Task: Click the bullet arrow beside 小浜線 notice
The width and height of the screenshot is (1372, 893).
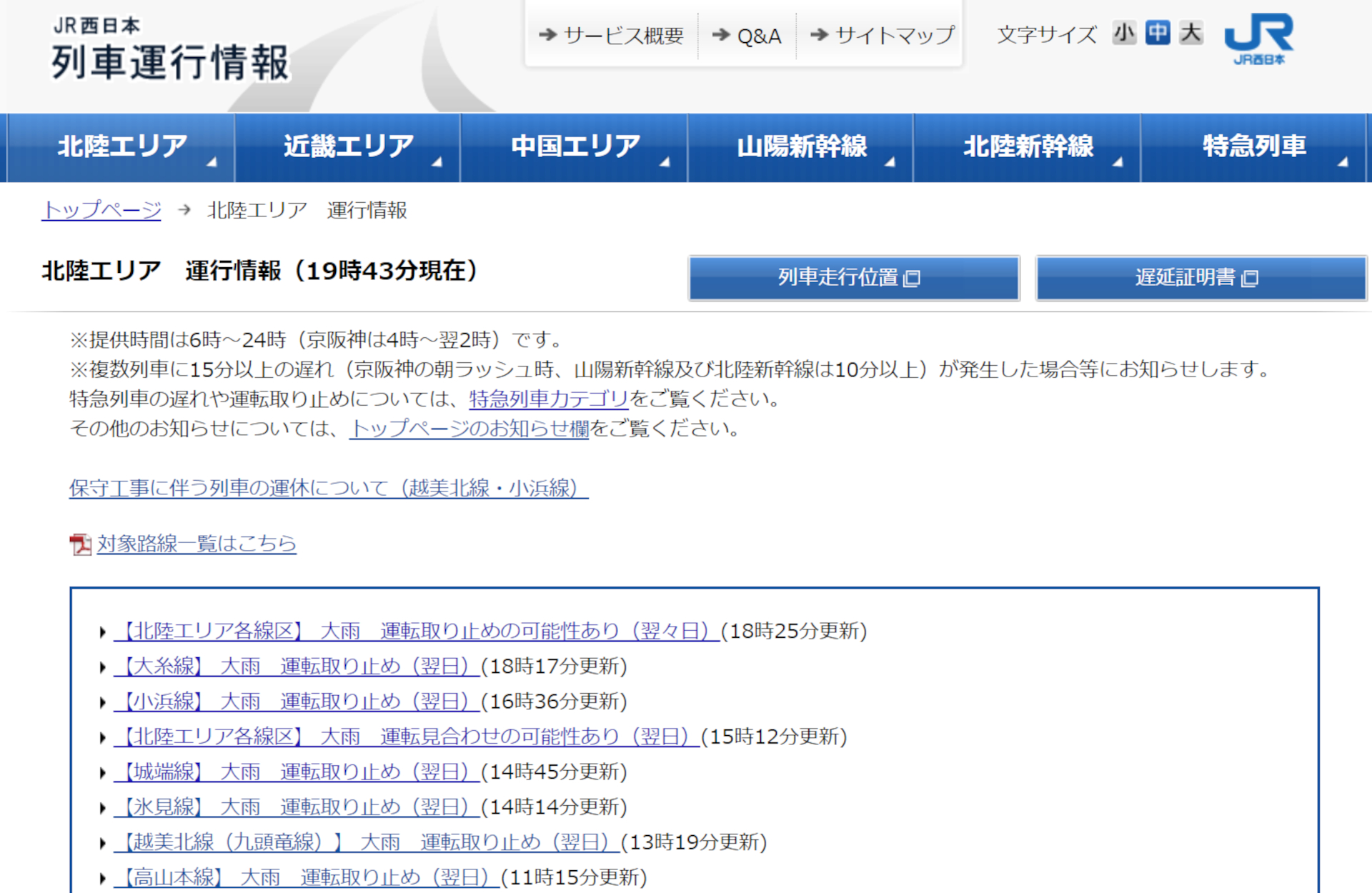Action: (x=103, y=703)
